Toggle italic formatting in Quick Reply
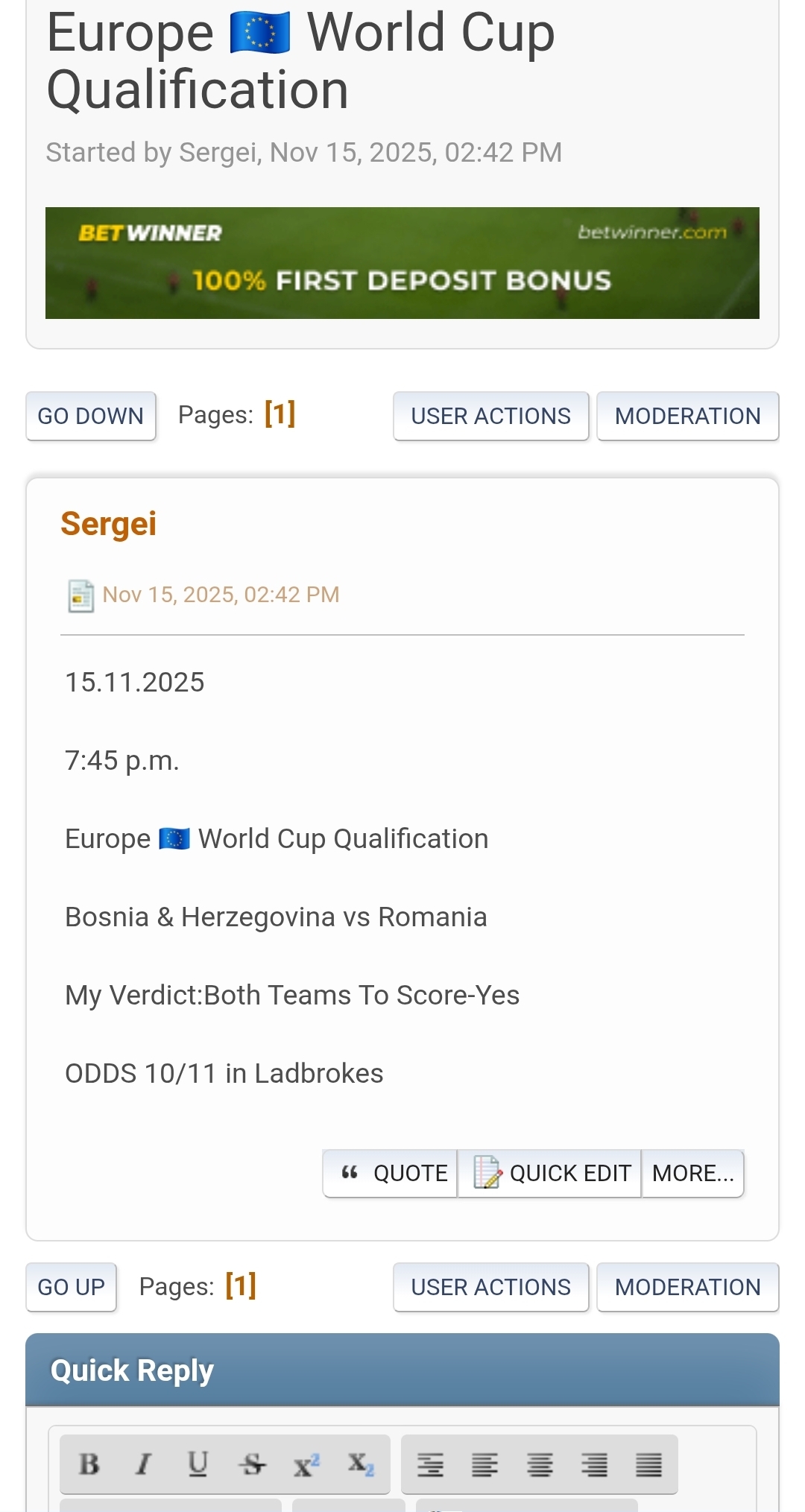Image resolution: width=805 pixels, height=1512 pixels. [143, 1464]
